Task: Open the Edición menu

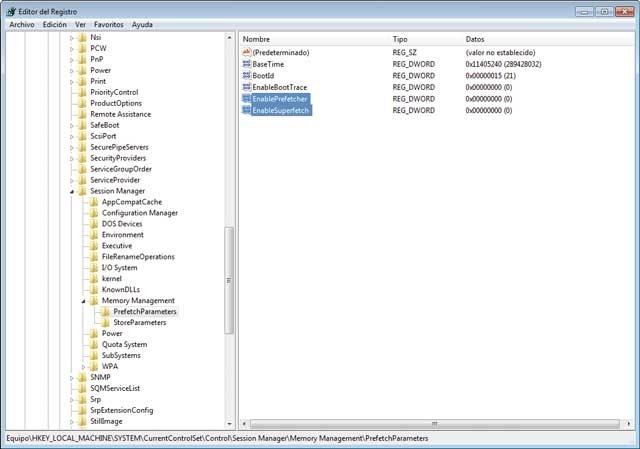Action: click(x=54, y=24)
